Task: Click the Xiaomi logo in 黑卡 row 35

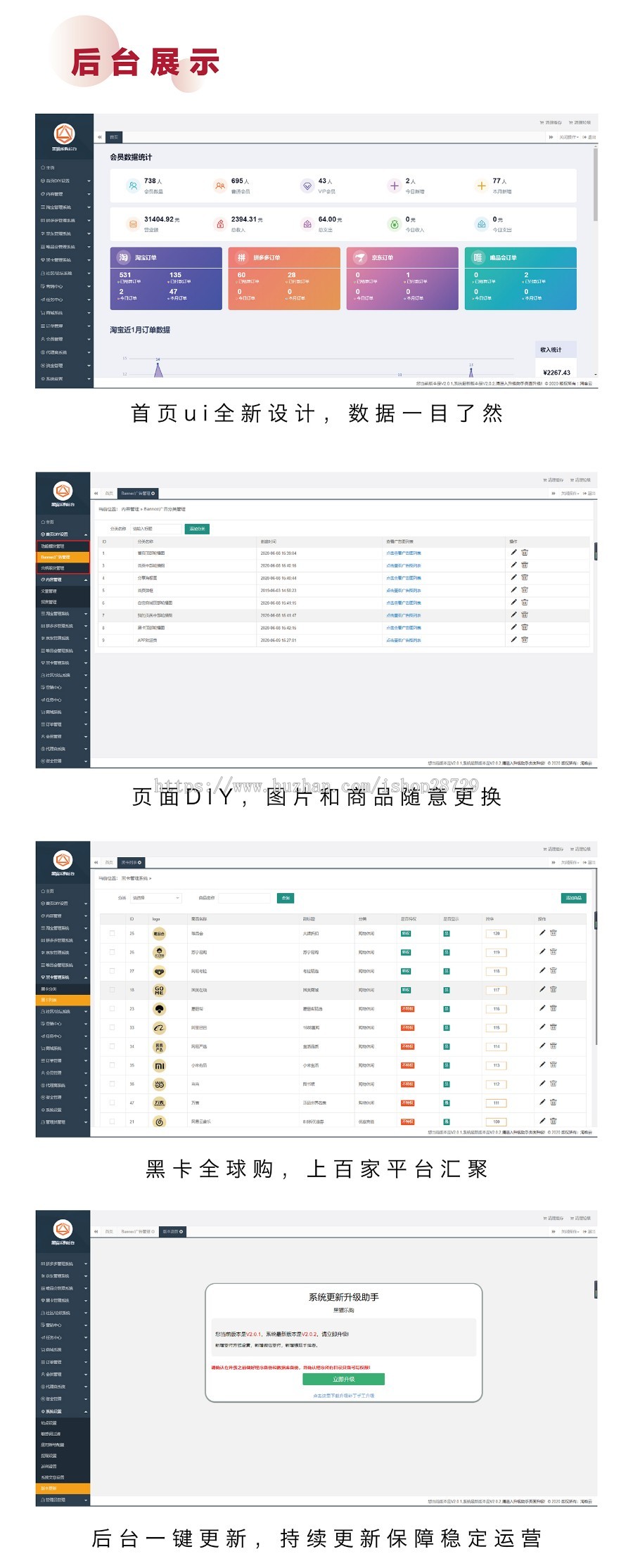Action: (x=160, y=1065)
